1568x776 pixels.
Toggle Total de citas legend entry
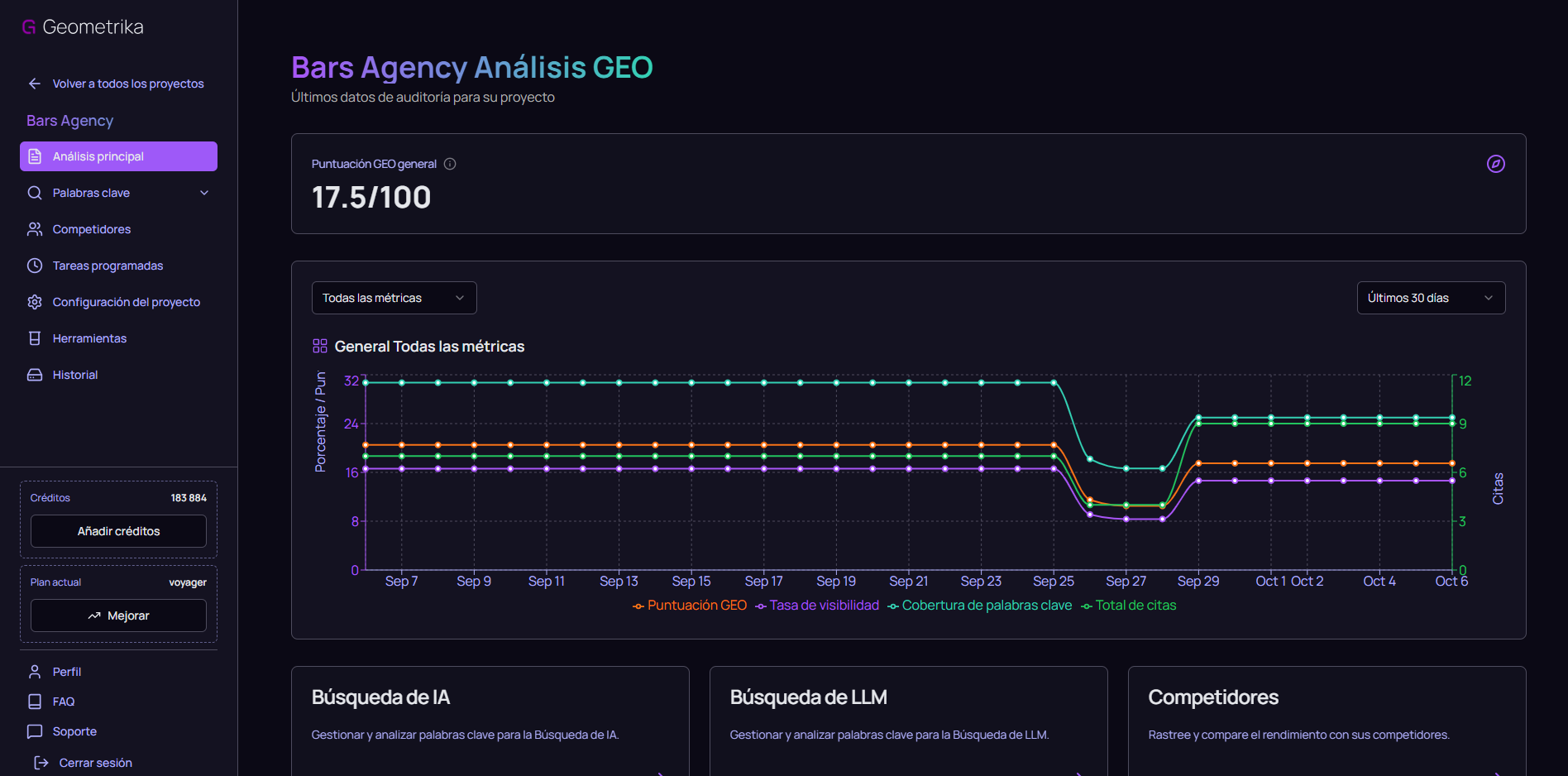point(1128,606)
